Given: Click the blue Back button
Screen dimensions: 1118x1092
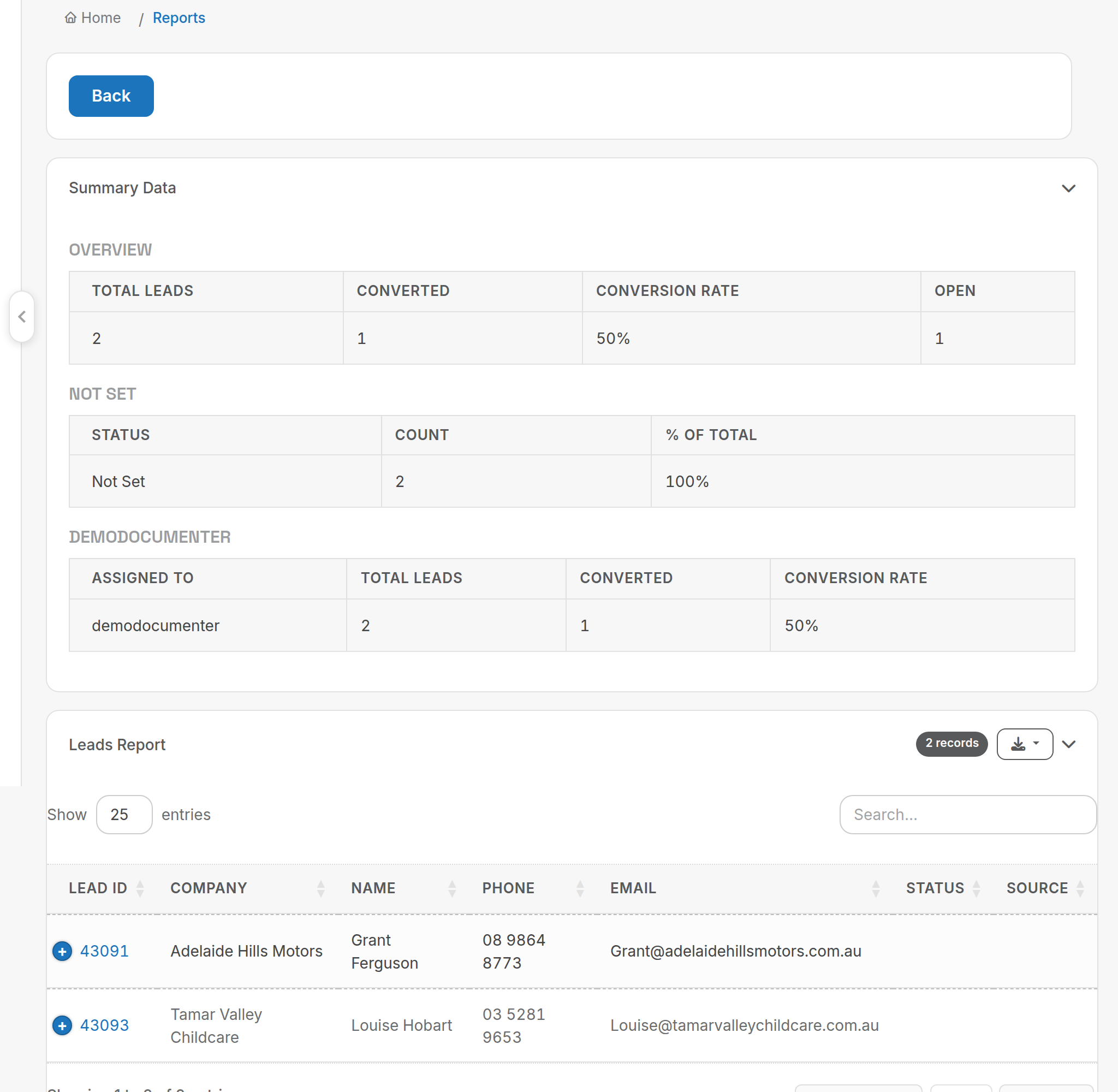Looking at the screenshot, I should point(111,96).
